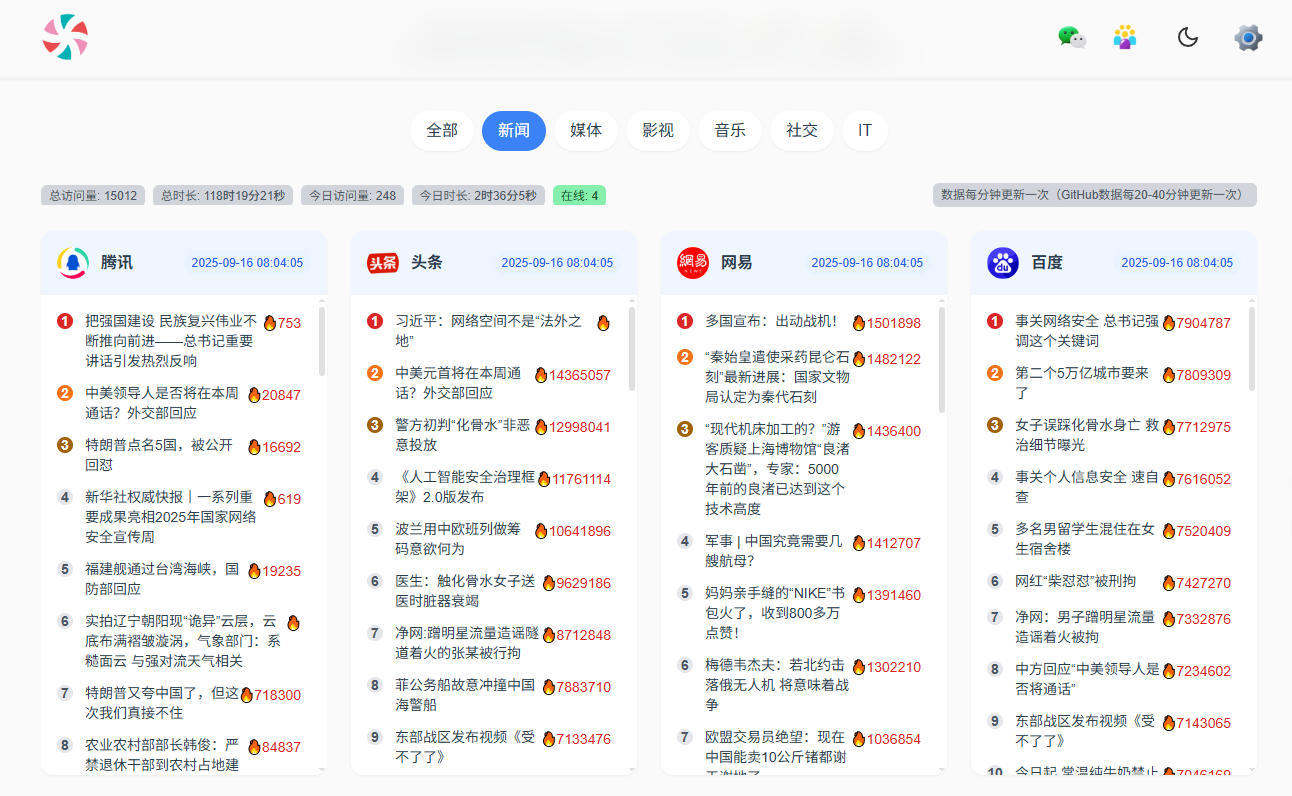The width and height of the screenshot is (1292, 796).
Task: Open the WeChat icon in header
Action: tap(1072, 37)
